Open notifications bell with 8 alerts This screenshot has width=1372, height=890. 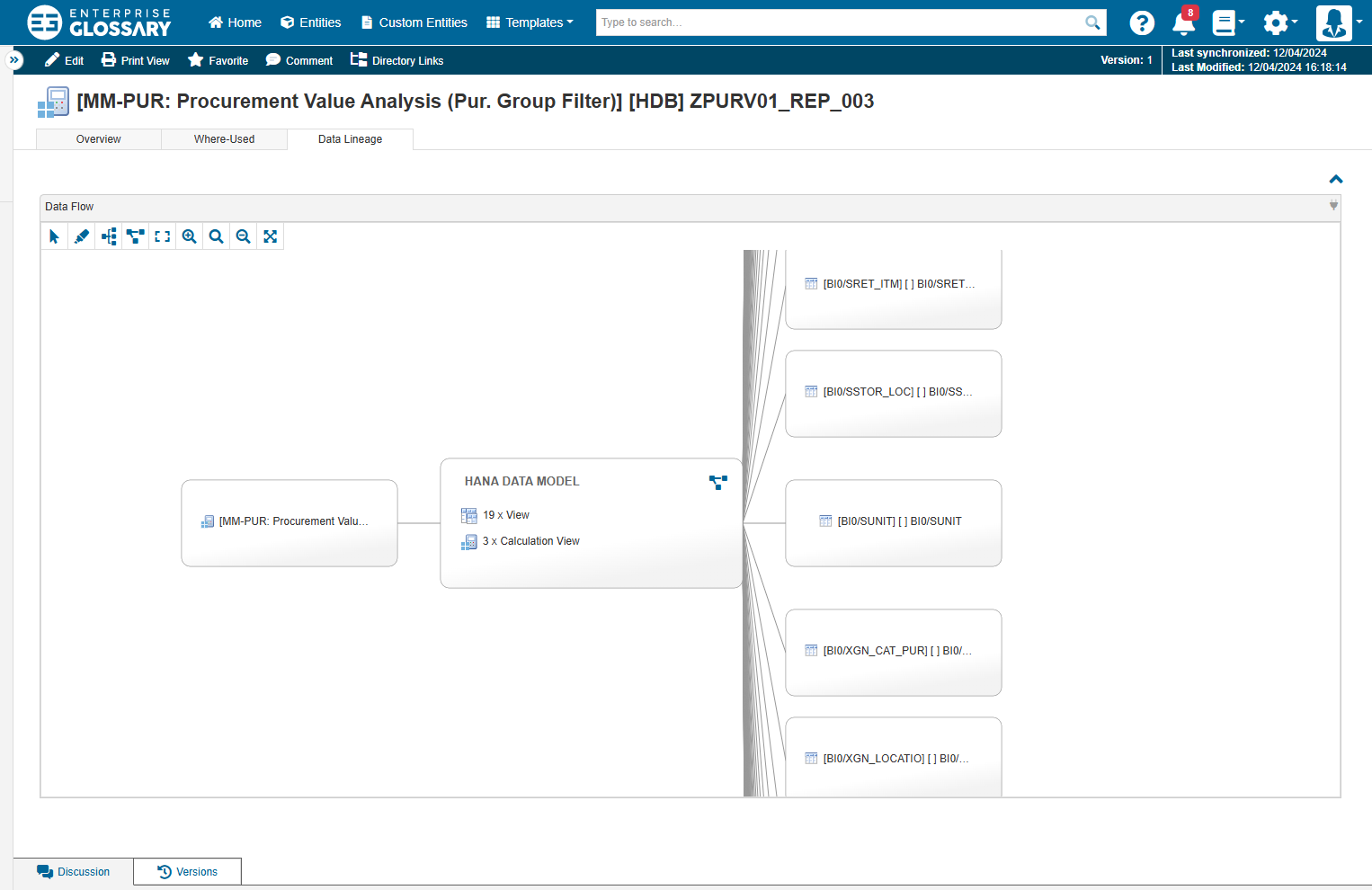tap(1184, 22)
